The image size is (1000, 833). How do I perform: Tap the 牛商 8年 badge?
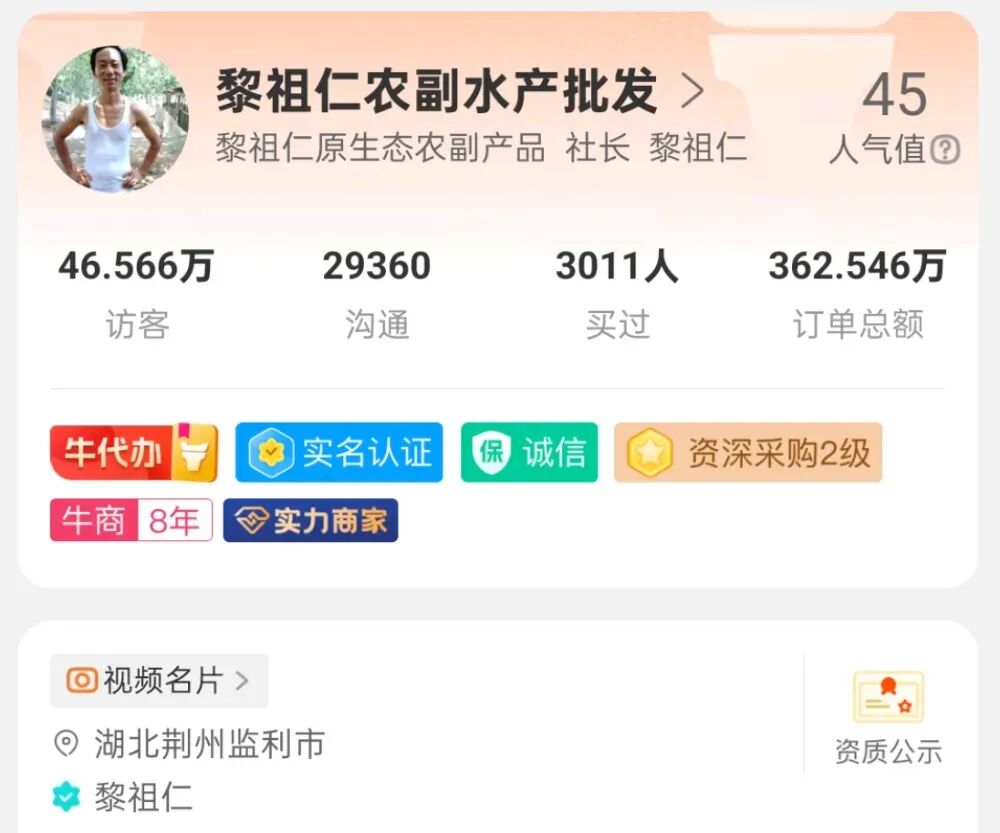(131, 520)
